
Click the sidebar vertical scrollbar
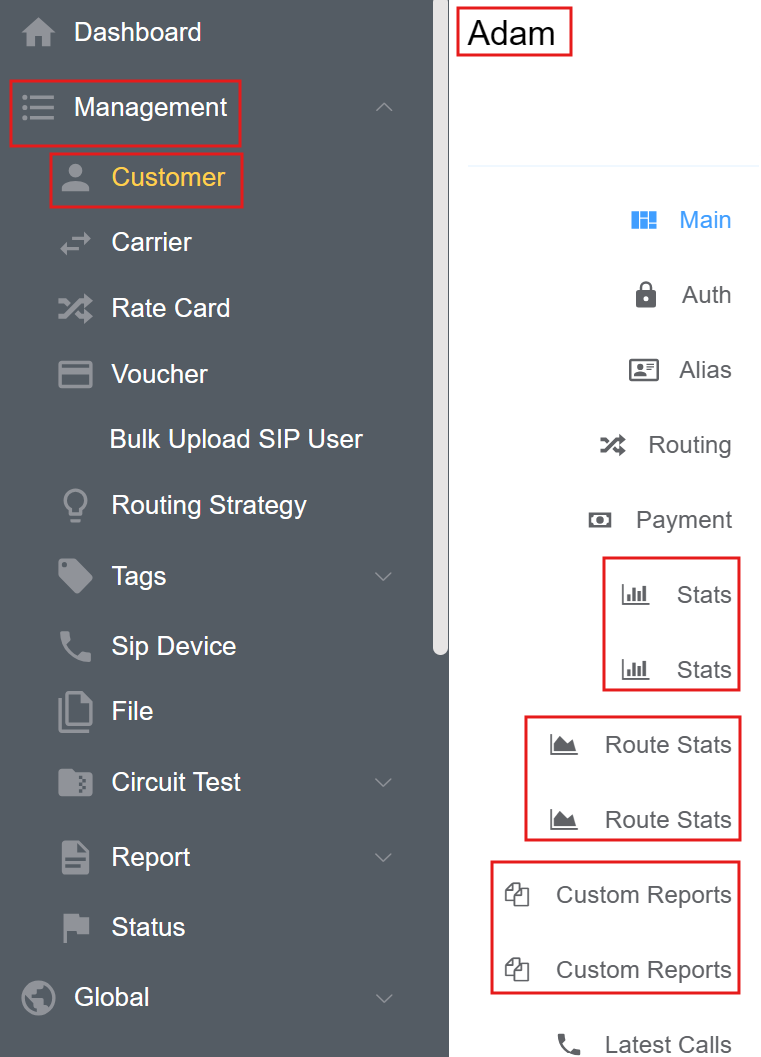pyautogui.click(x=440, y=330)
